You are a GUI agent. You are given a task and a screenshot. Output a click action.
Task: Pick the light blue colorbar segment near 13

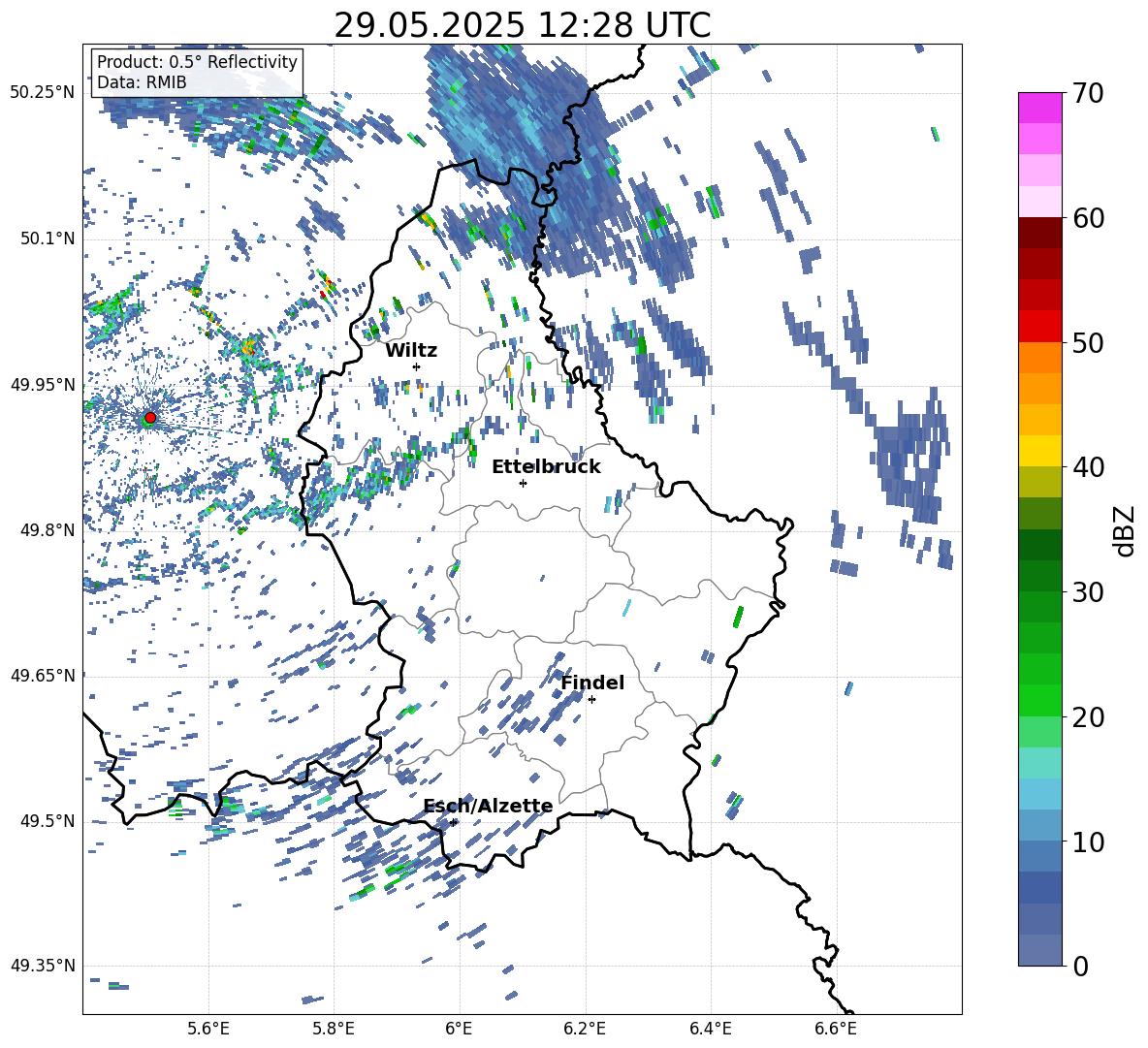(x=1039, y=793)
